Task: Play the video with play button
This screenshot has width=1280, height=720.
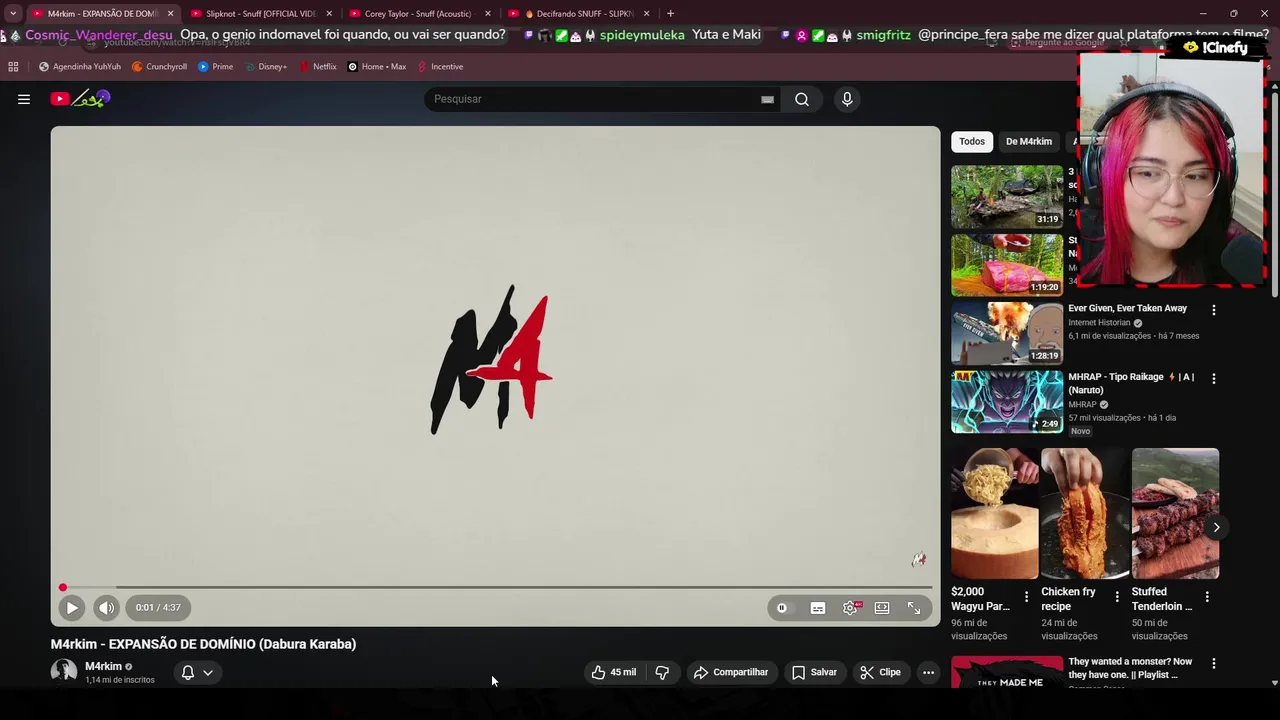Action: coord(72,607)
